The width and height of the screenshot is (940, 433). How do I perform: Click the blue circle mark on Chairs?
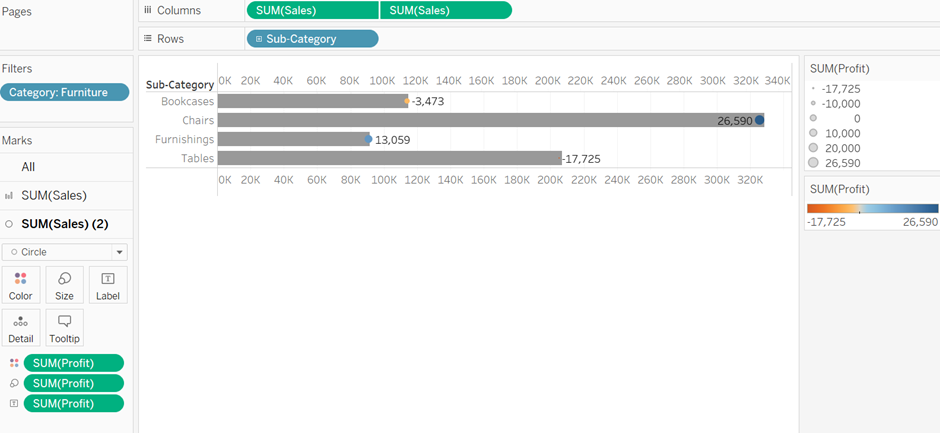click(x=760, y=120)
